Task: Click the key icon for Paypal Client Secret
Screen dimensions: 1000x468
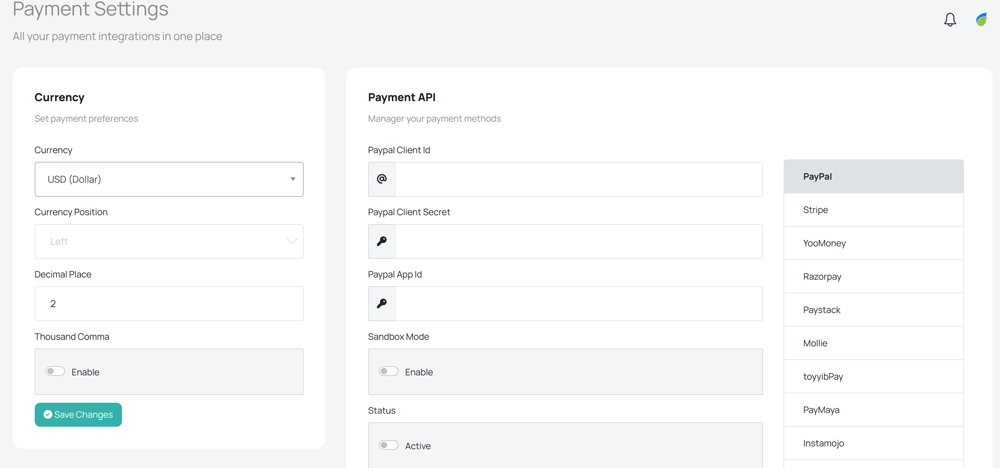Action: (382, 242)
